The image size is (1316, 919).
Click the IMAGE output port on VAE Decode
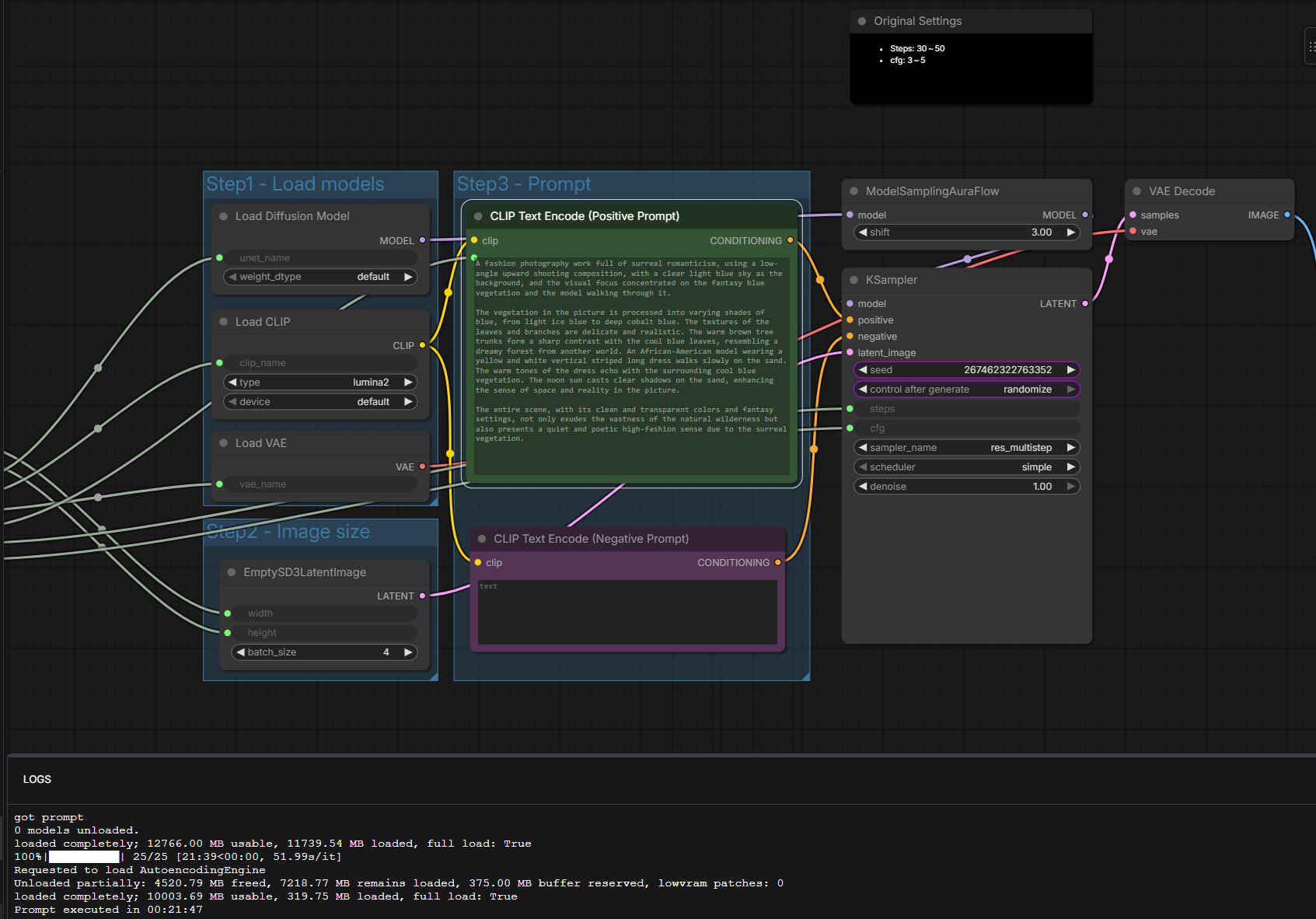click(1287, 215)
